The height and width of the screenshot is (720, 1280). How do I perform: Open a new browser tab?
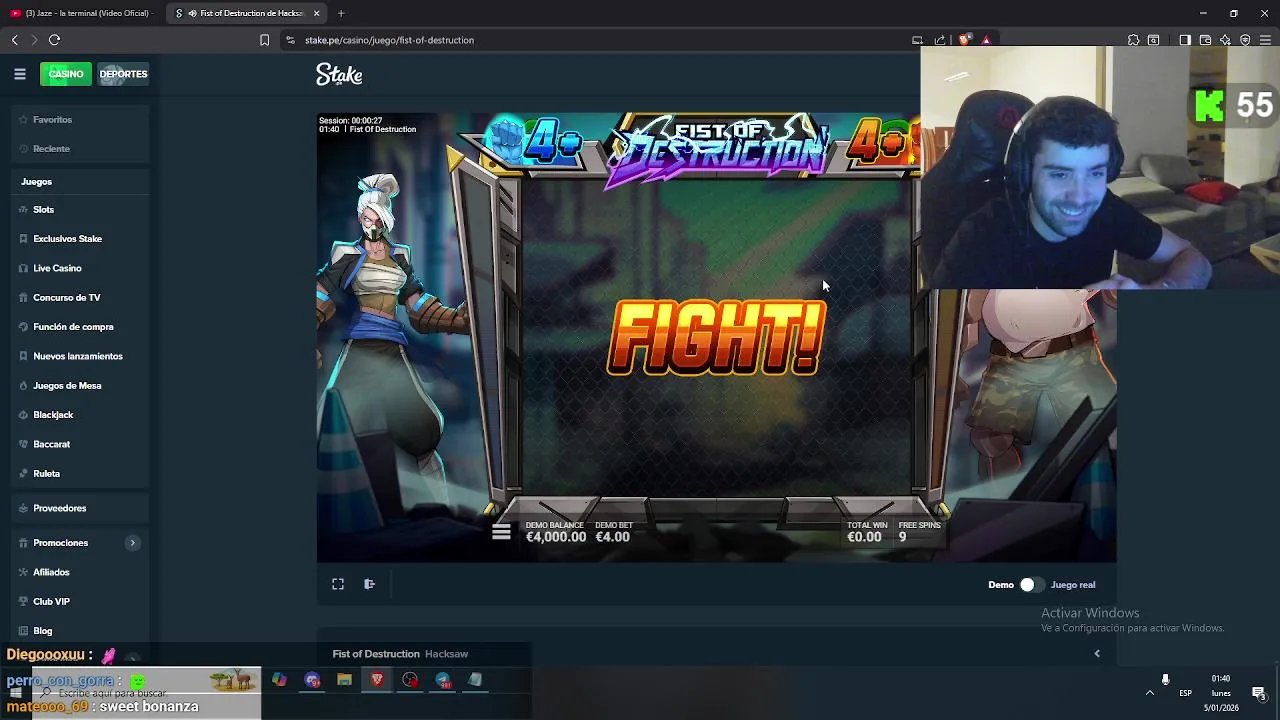341,13
